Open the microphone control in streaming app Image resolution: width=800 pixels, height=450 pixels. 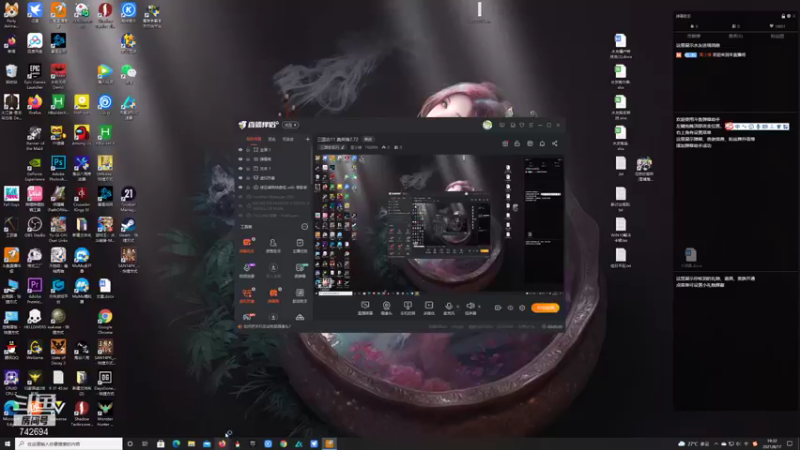[448, 307]
